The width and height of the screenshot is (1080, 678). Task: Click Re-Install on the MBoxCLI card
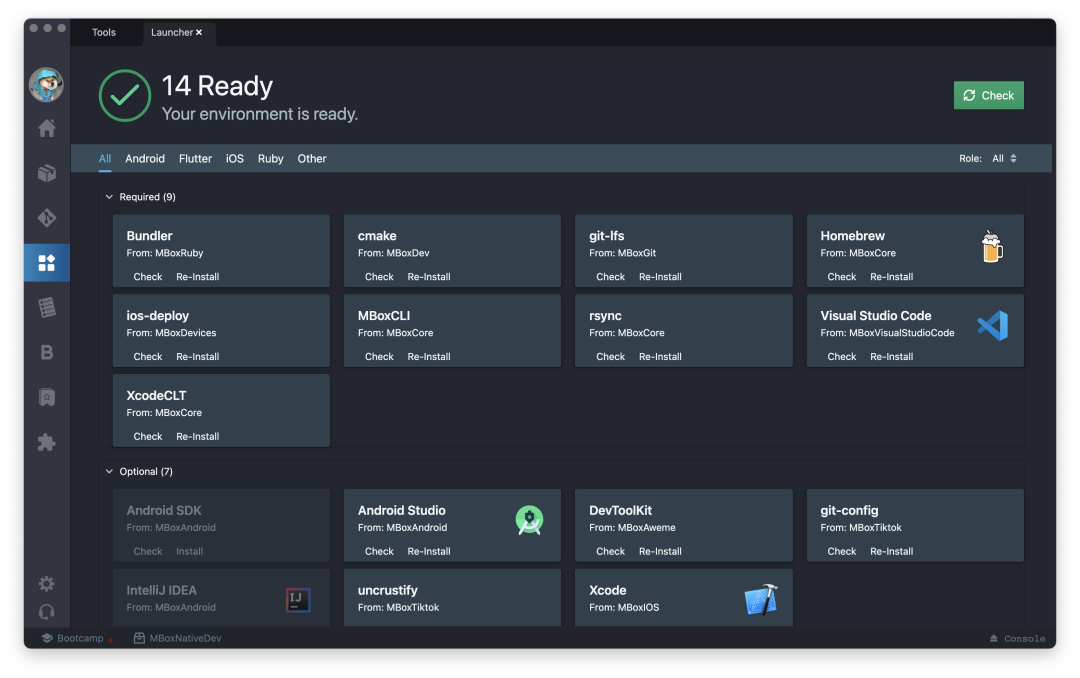click(x=429, y=356)
